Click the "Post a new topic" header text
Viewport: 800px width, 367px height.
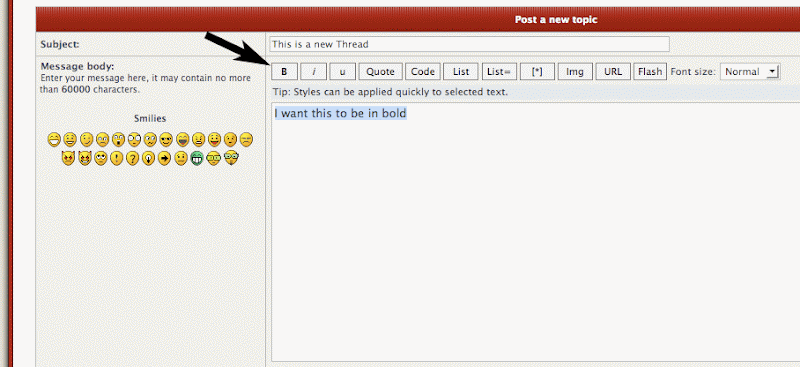coord(556,20)
